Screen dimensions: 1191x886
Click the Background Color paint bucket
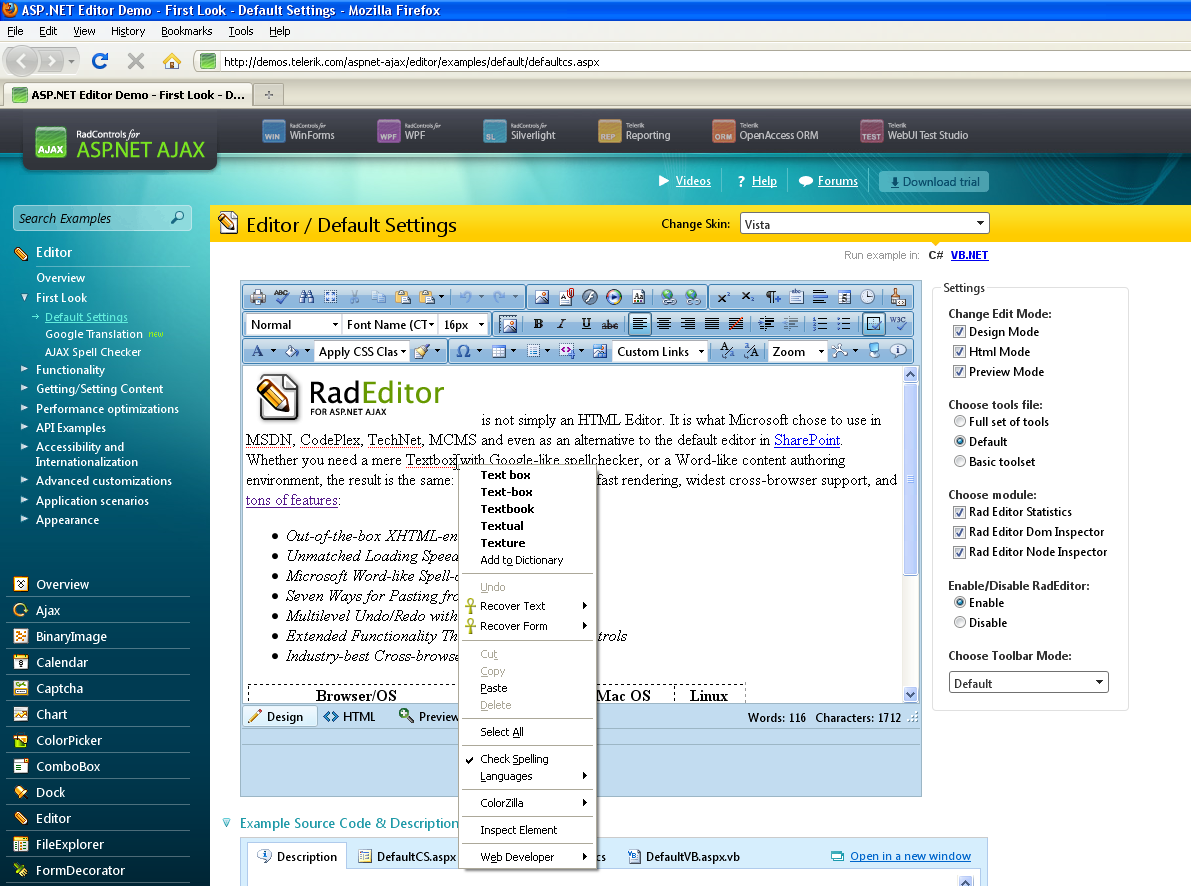[x=292, y=351]
